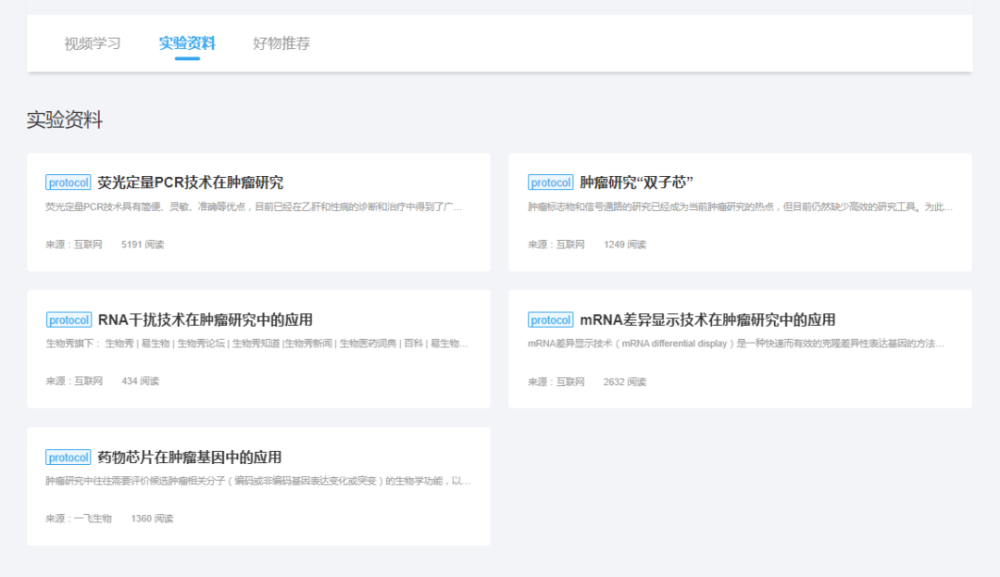Click the protocol badge on RNA干扰技术 card

67,319
